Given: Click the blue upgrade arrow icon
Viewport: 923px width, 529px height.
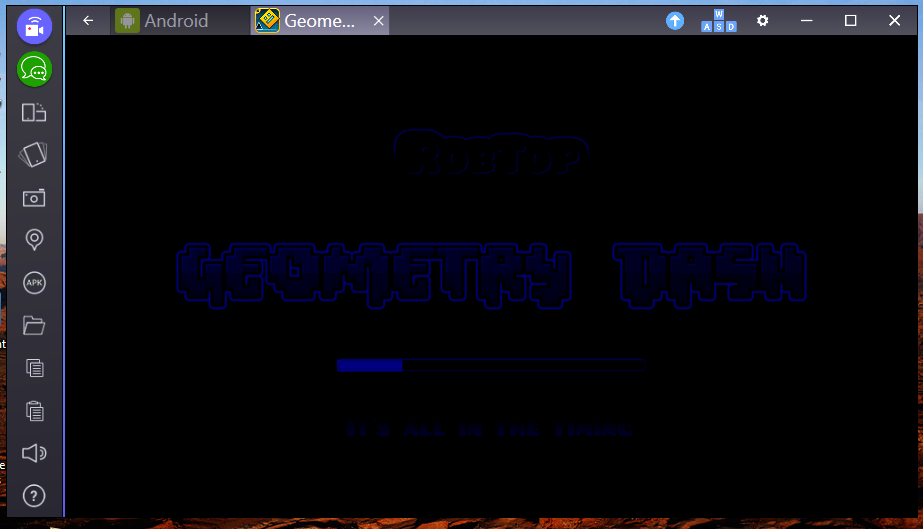Looking at the screenshot, I should tap(675, 21).
